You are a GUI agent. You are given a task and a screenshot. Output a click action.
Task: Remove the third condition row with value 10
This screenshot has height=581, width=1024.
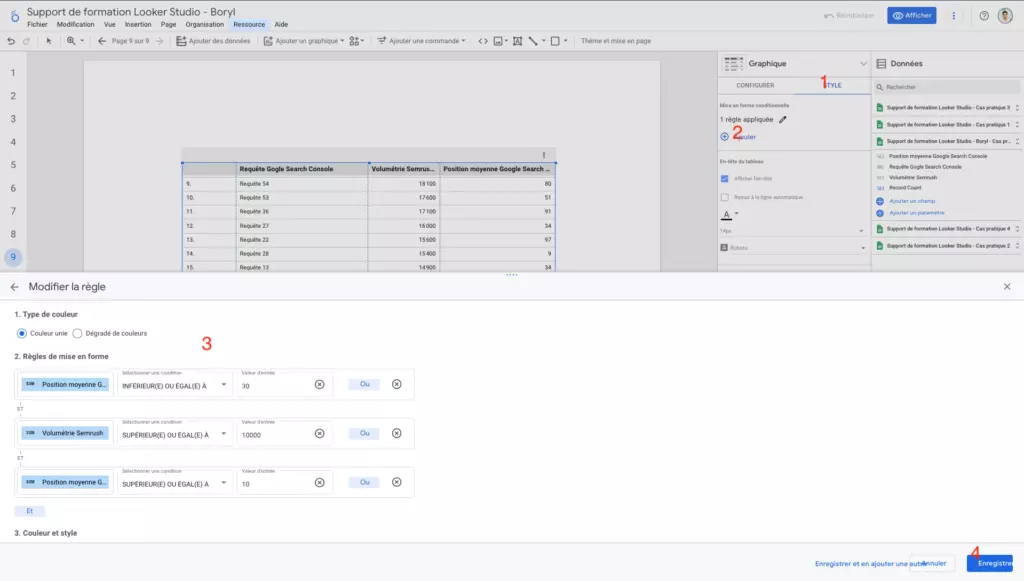[396, 482]
